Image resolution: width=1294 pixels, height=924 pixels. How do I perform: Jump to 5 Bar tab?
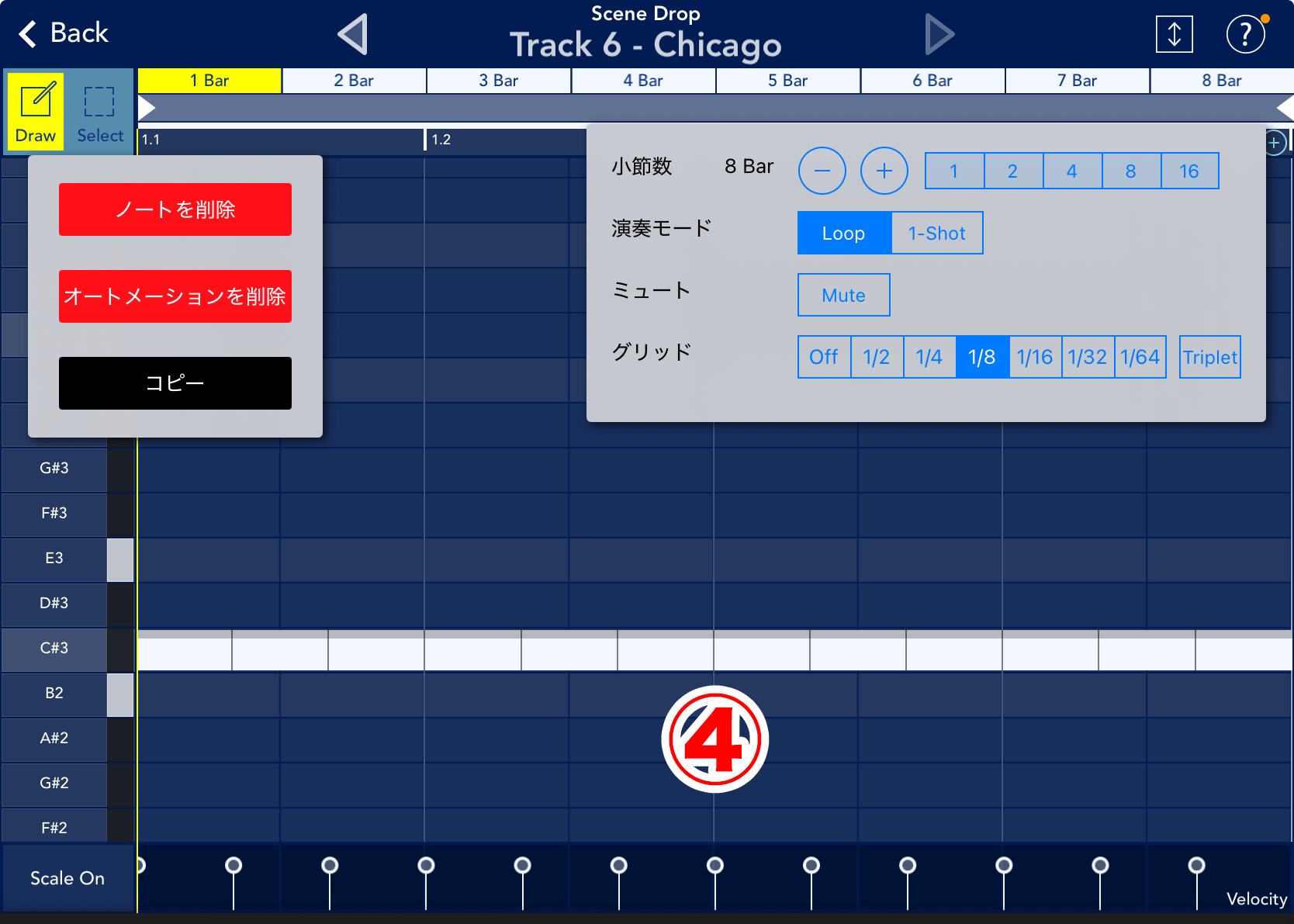click(x=788, y=81)
